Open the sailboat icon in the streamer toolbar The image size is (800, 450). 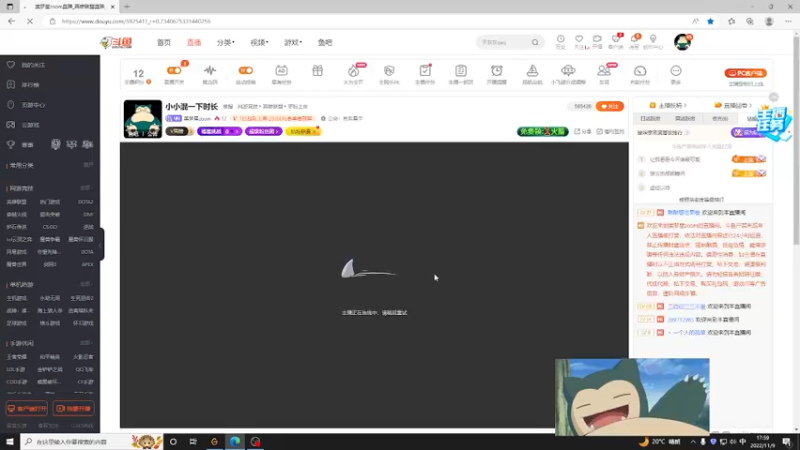click(x=532, y=70)
